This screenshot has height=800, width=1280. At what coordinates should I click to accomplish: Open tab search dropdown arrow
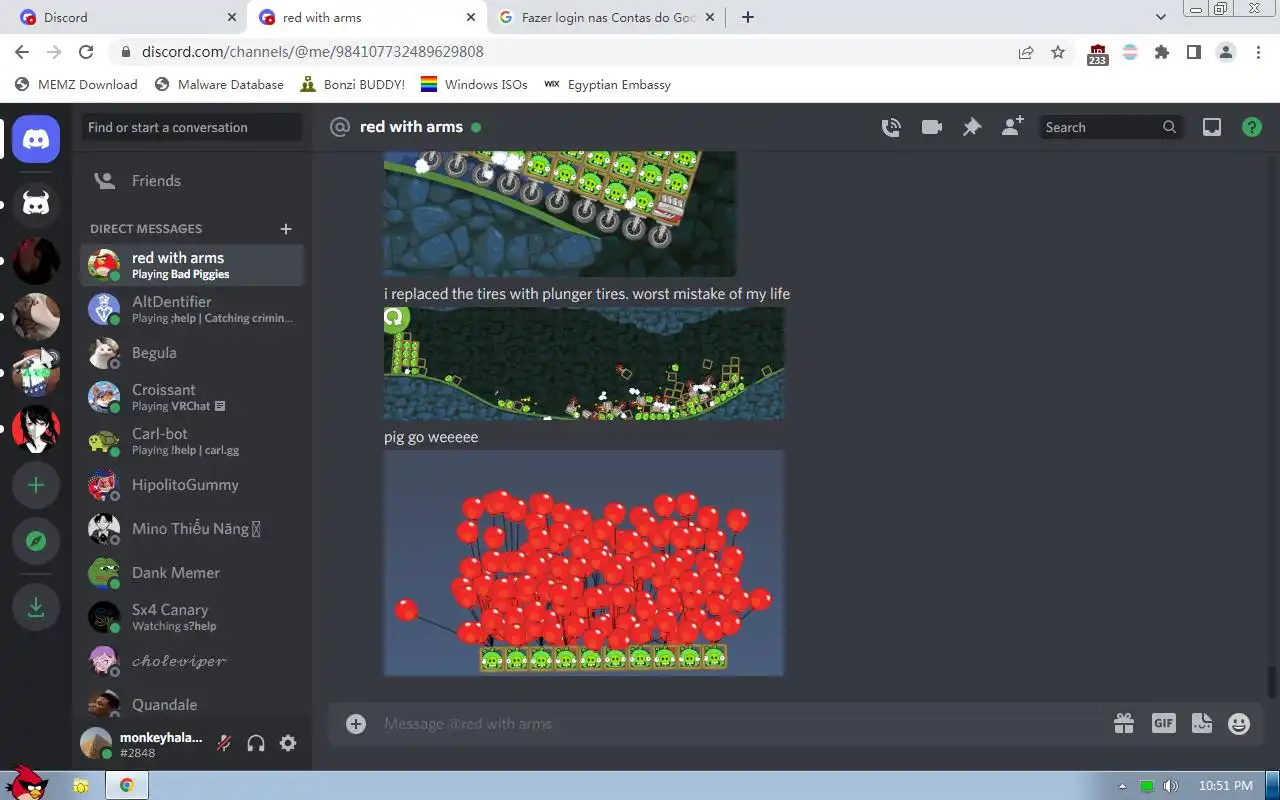[1161, 17]
